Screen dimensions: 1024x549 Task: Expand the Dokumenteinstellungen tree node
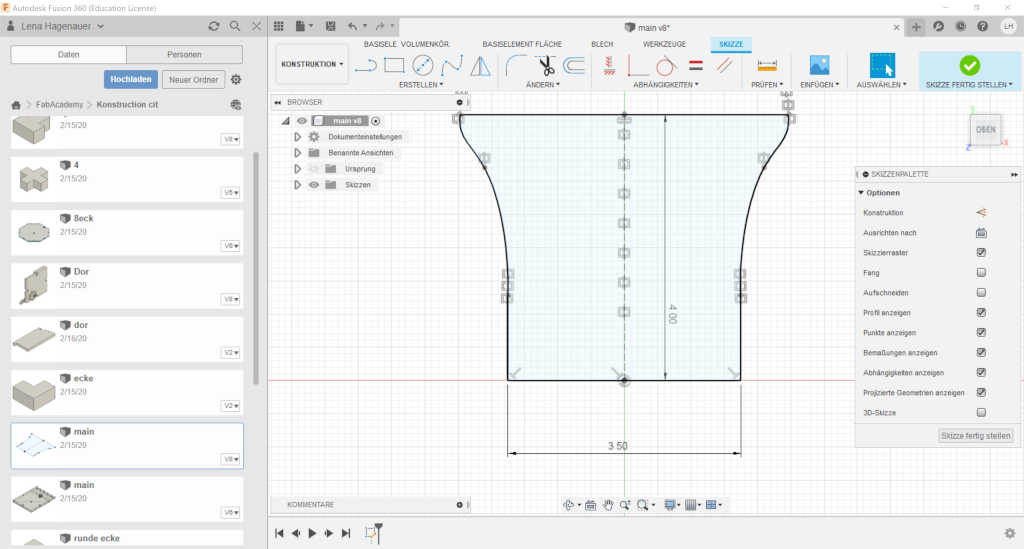click(297, 136)
